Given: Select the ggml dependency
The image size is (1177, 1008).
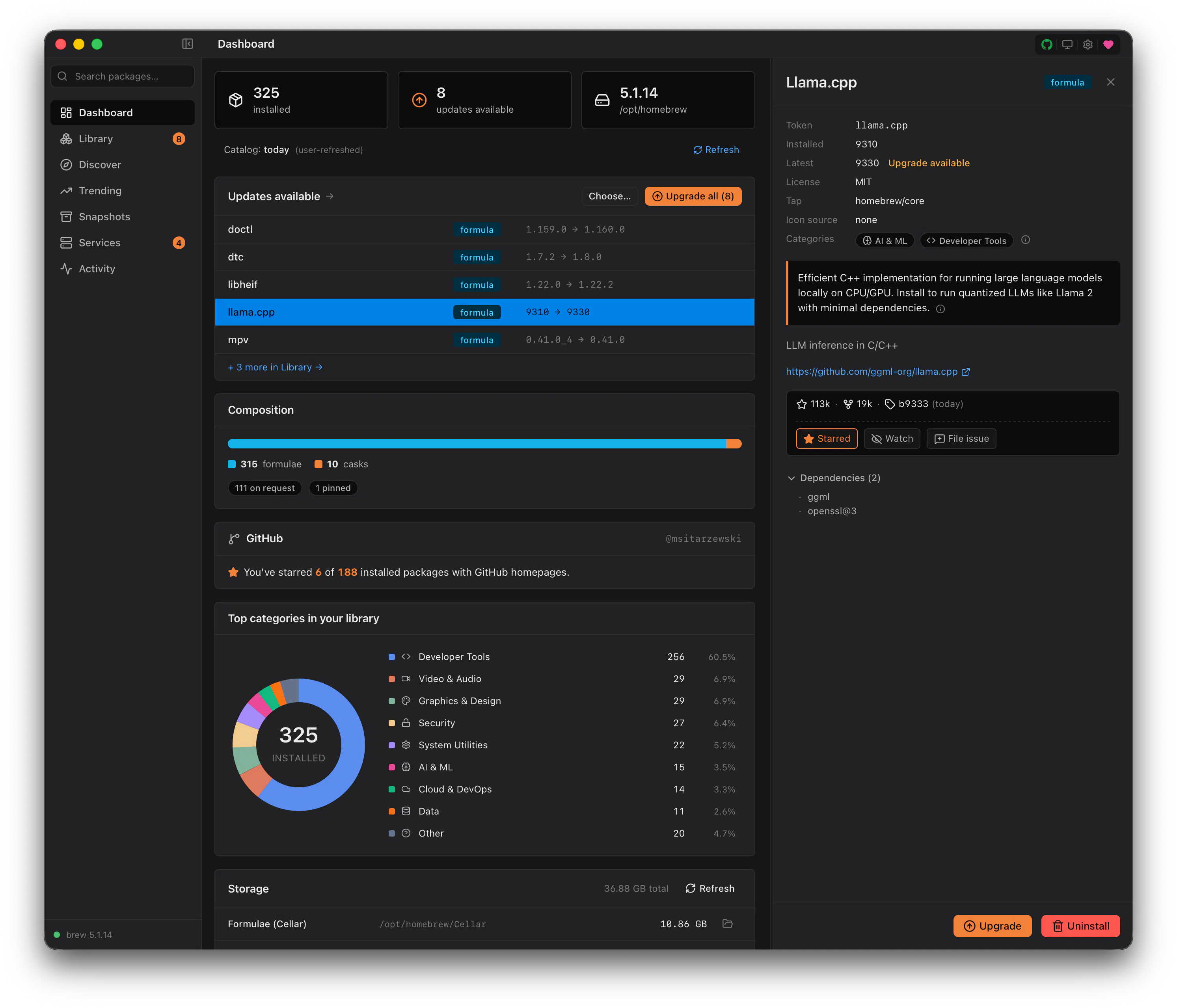Looking at the screenshot, I should [x=819, y=497].
